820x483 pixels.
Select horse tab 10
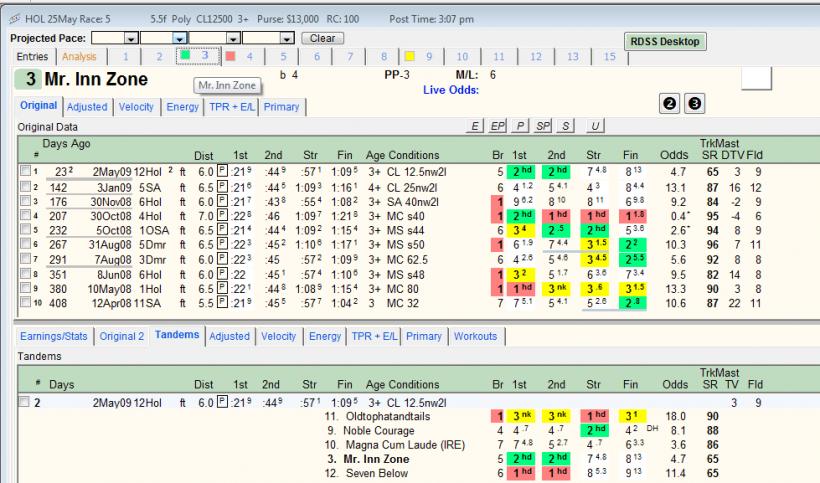coord(462,56)
